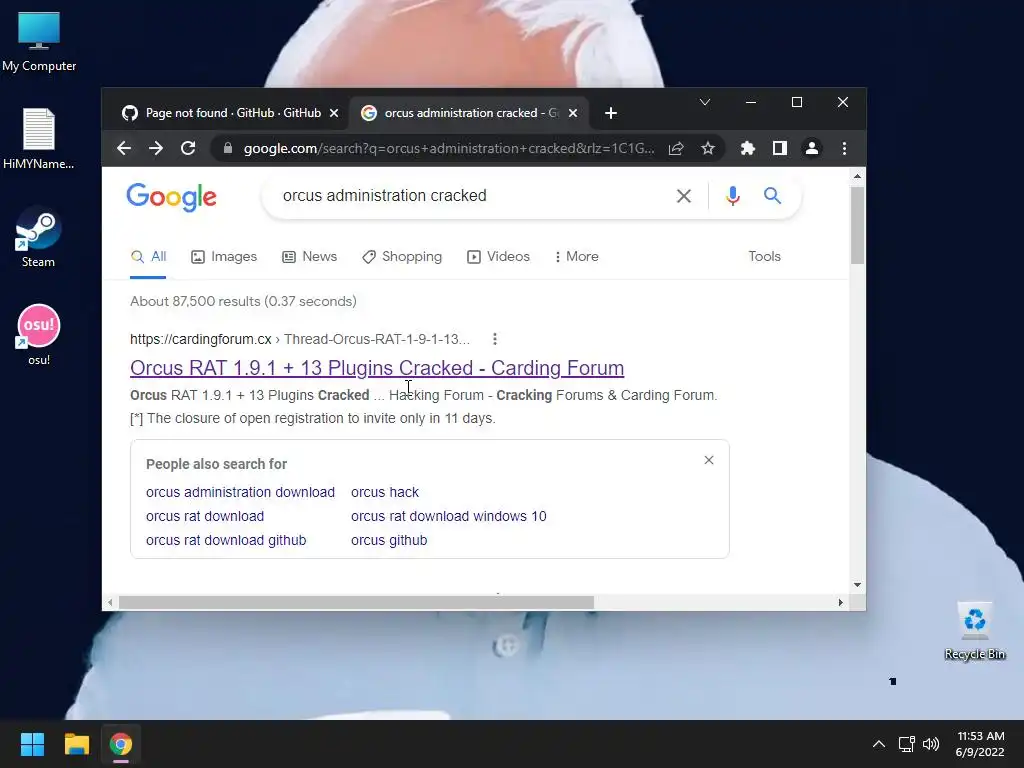Expand the More search filters menu
1024x768 pixels.
pyautogui.click(x=576, y=257)
